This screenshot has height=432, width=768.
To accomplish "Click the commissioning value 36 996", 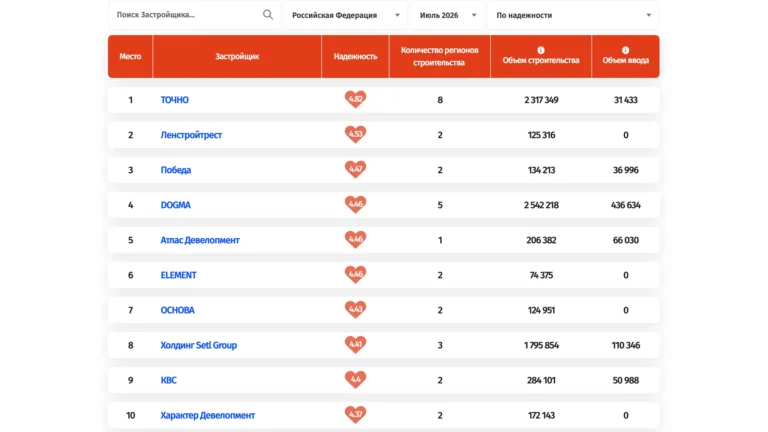I will click(625, 170).
